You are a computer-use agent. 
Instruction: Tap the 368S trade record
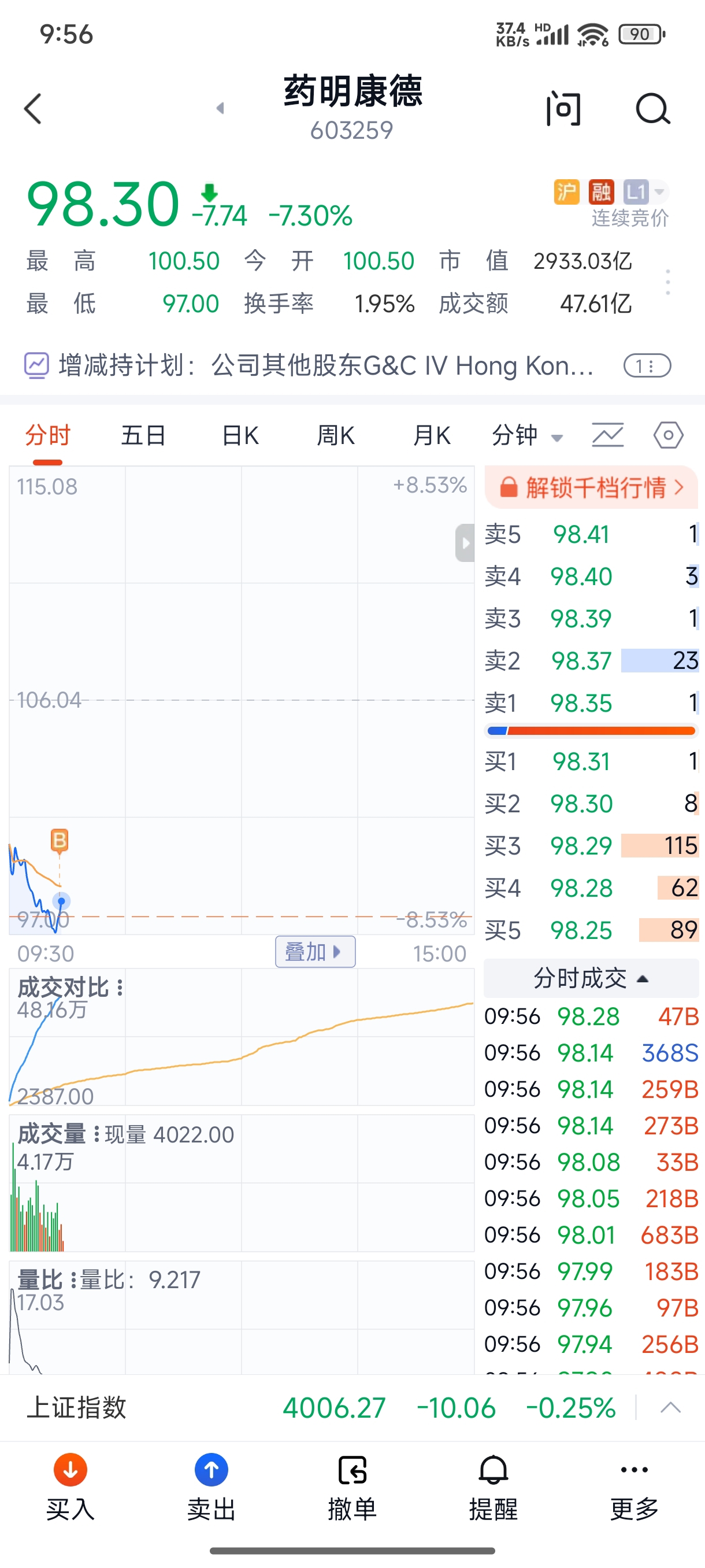[591, 1053]
